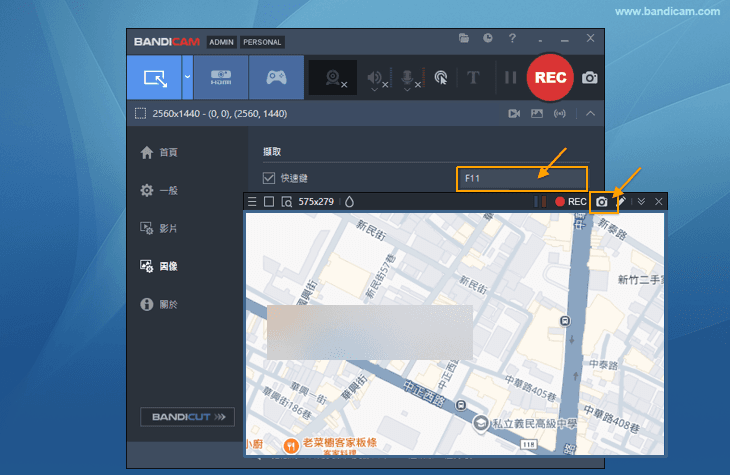Toggle speaker sound recording
Screen dimensions: 730x475
tap(376, 78)
